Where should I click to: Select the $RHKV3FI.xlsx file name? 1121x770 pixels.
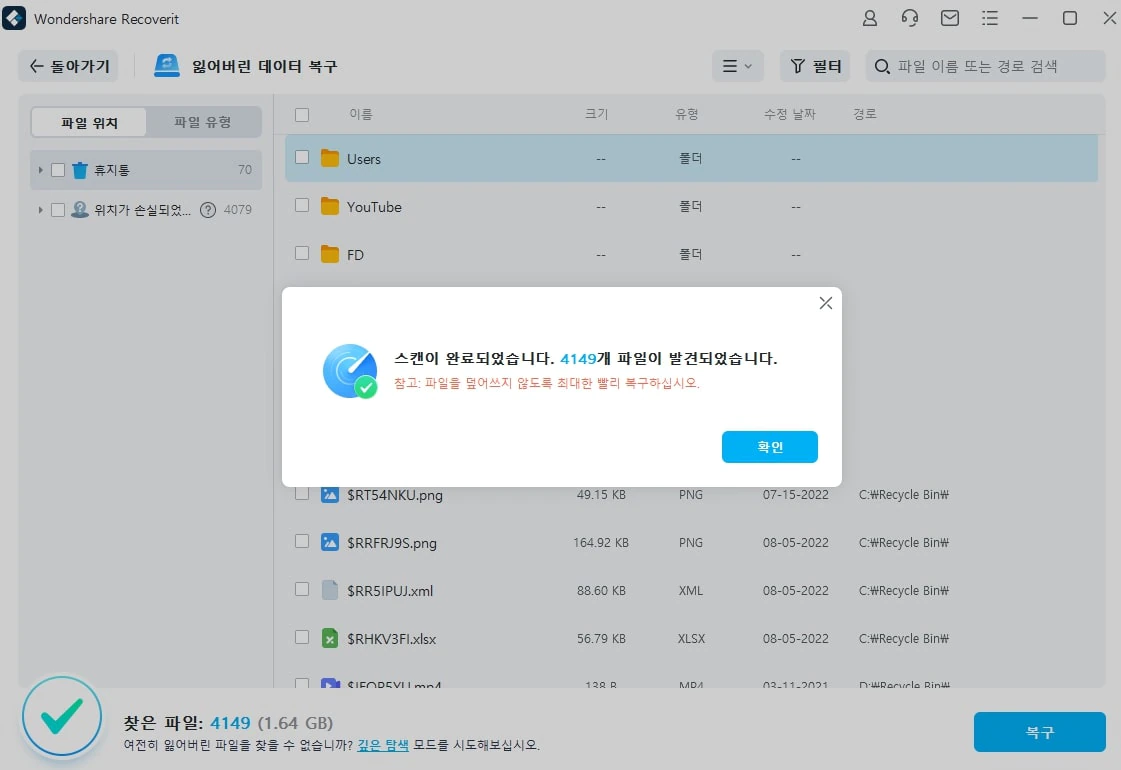pos(392,638)
